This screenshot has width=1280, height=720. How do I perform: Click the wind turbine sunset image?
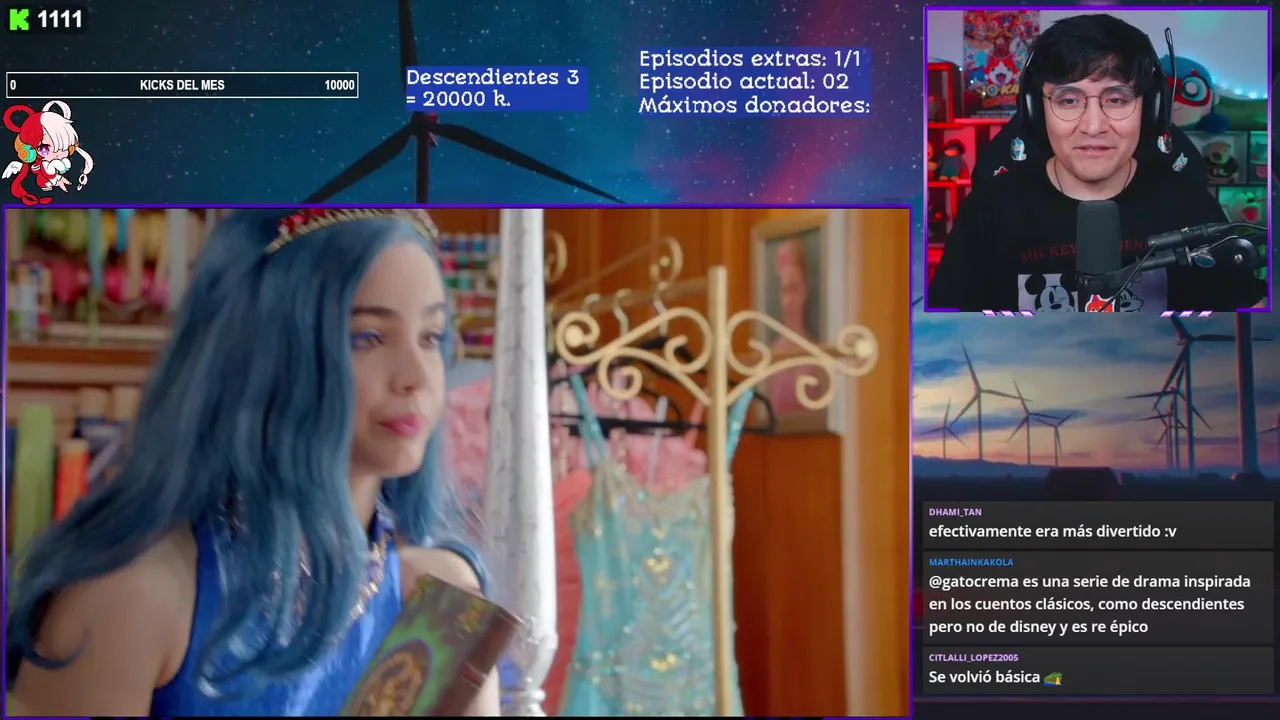tap(1096, 405)
